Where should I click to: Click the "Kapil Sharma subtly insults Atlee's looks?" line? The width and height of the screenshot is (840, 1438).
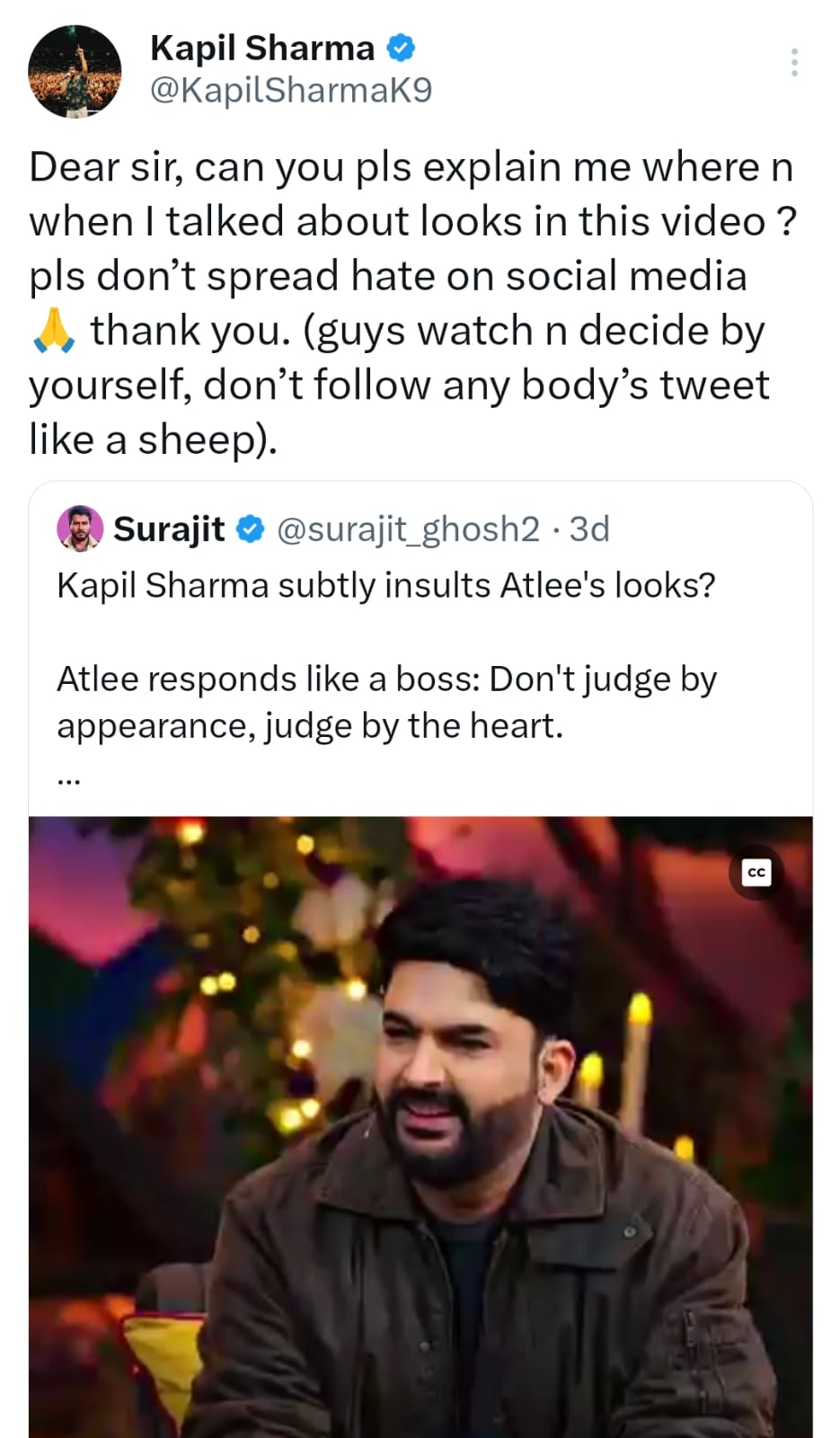(386, 585)
